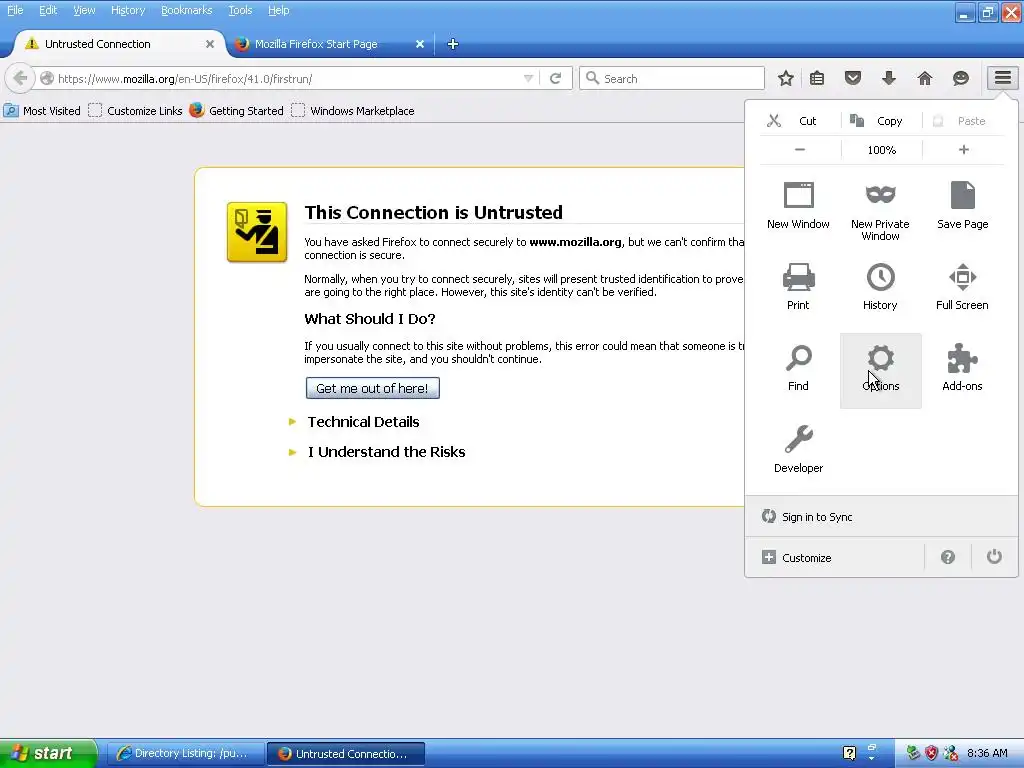Click the Untrusted Connection taskbar button
The image size is (1024, 768).
(x=346, y=754)
